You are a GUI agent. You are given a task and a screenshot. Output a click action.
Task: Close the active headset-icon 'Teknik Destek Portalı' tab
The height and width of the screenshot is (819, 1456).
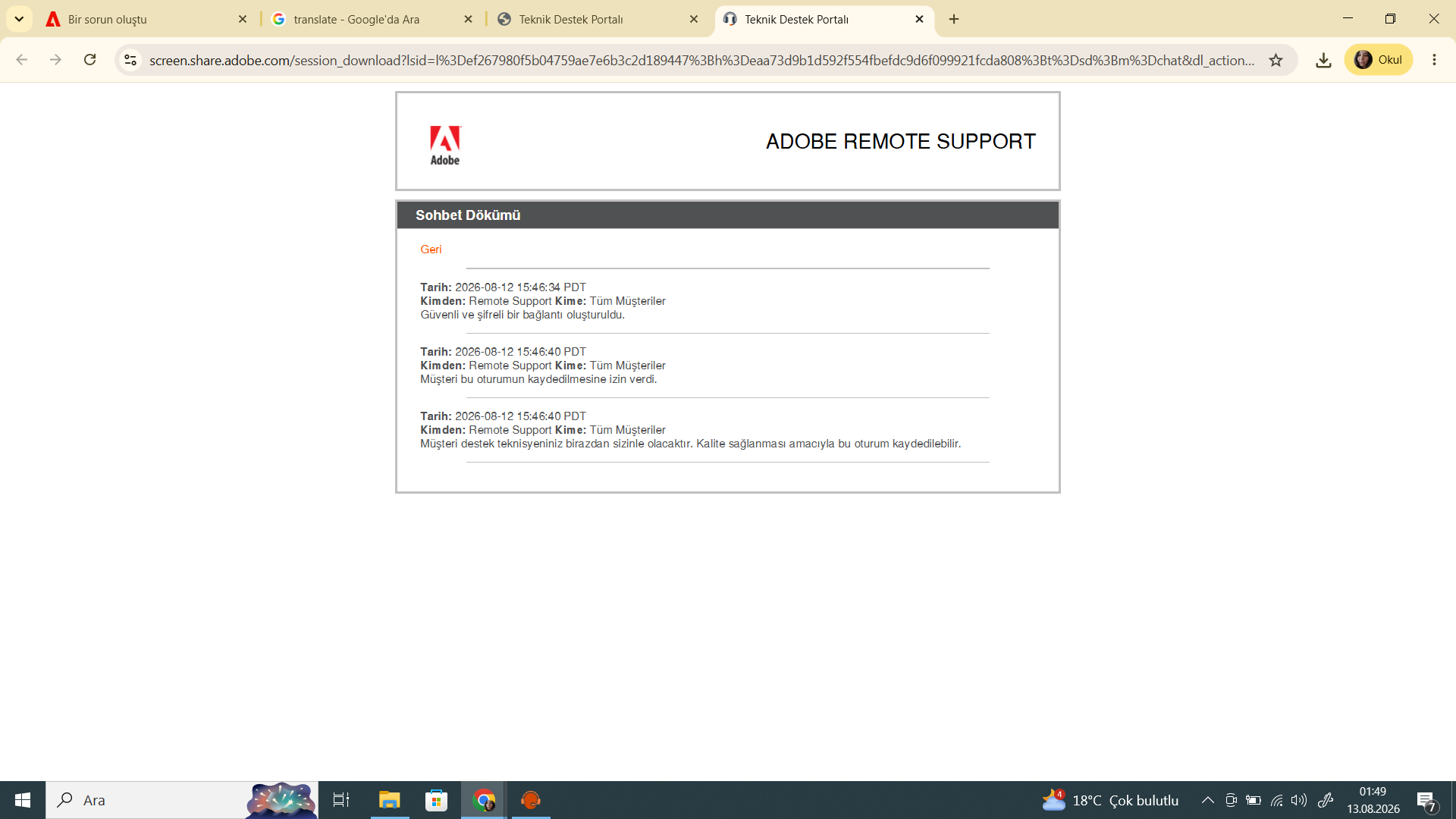(x=920, y=19)
